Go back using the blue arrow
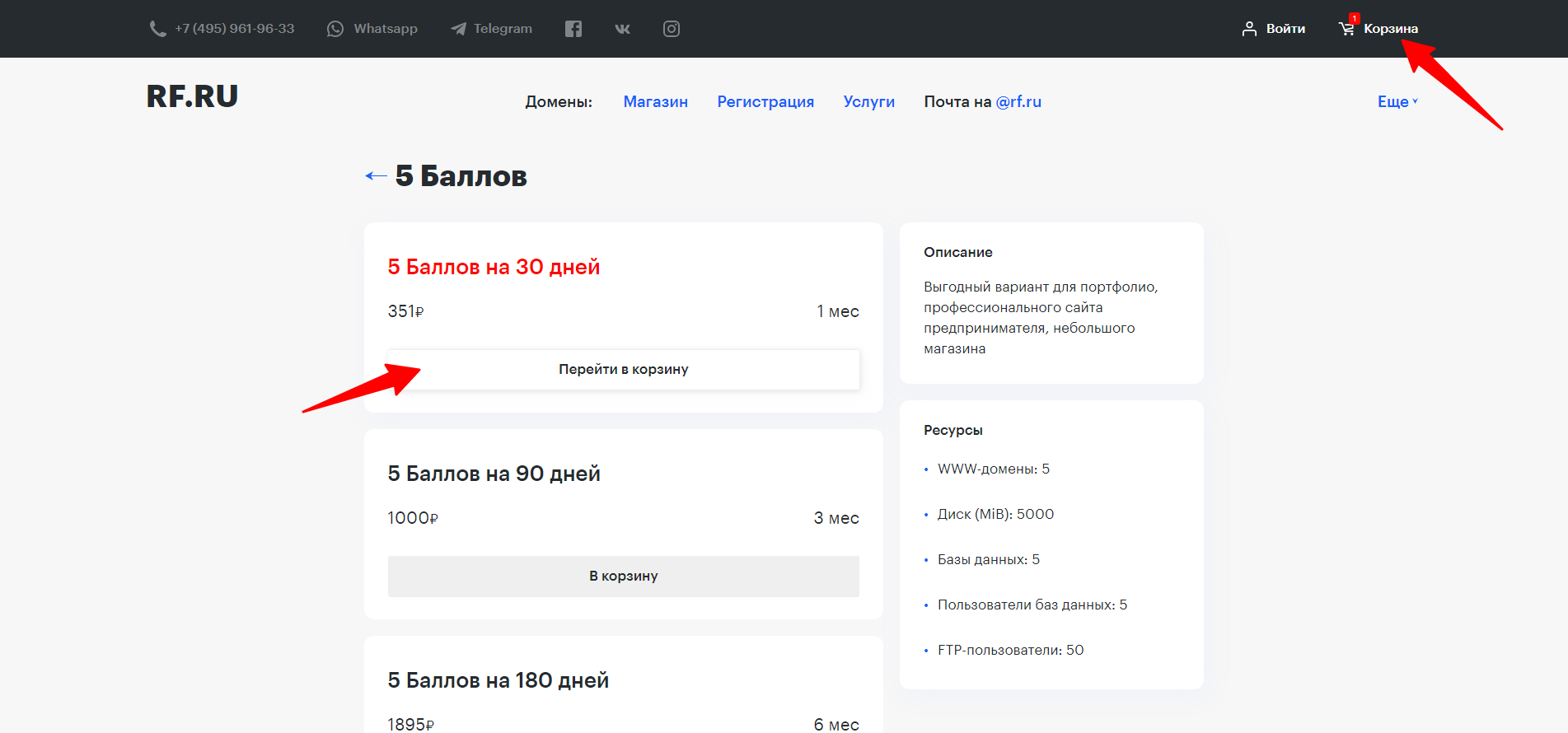The height and width of the screenshot is (733, 1568). pos(376,175)
